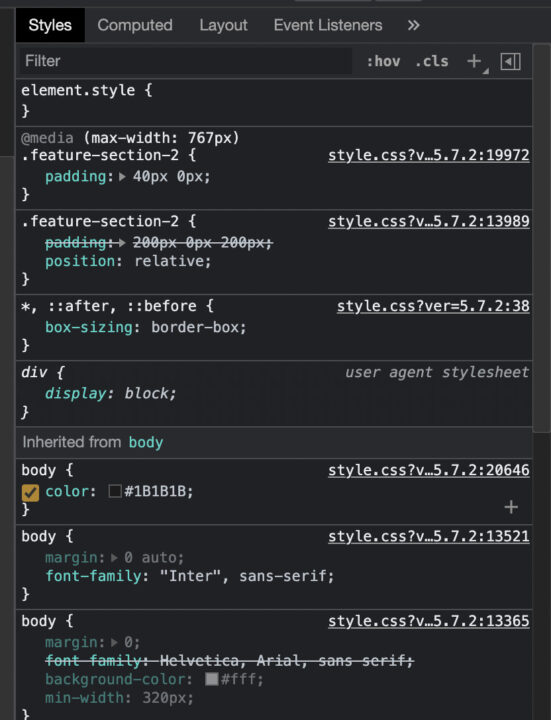Switch to the Layout tab
551x720 pixels.
click(224, 25)
